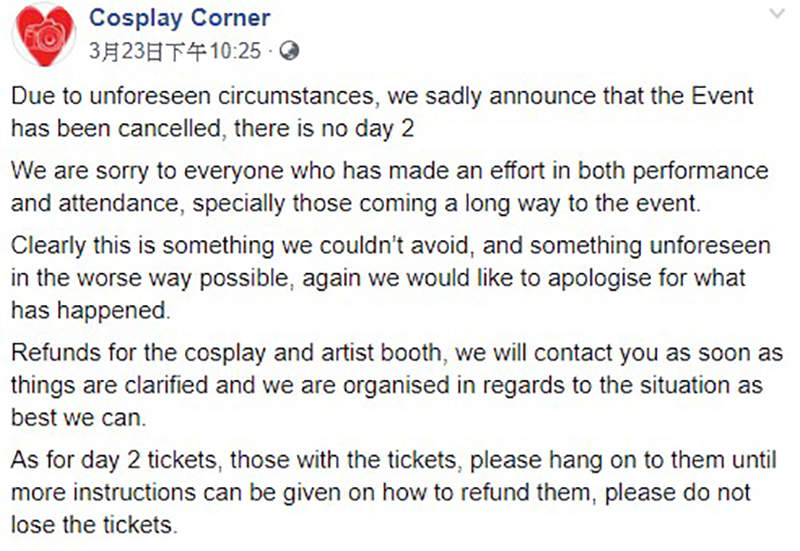The height and width of the screenshot is (551, 800).
Task: Open the Cosplay Corner page name link
Action: [x=179, y=18]
